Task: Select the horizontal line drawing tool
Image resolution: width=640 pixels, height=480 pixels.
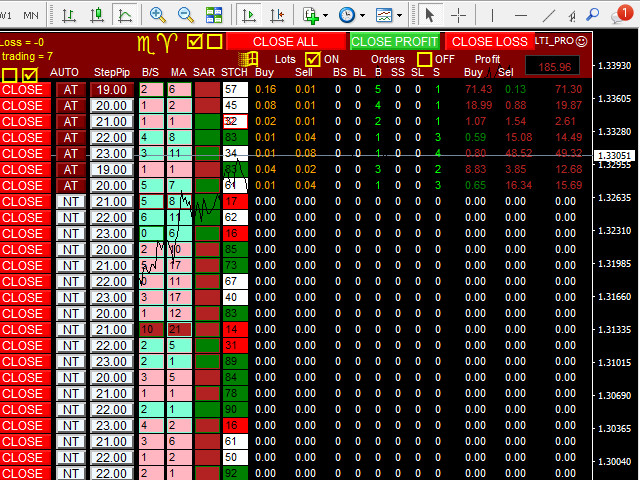Action: pyautogui.click(x=520, y=16)
